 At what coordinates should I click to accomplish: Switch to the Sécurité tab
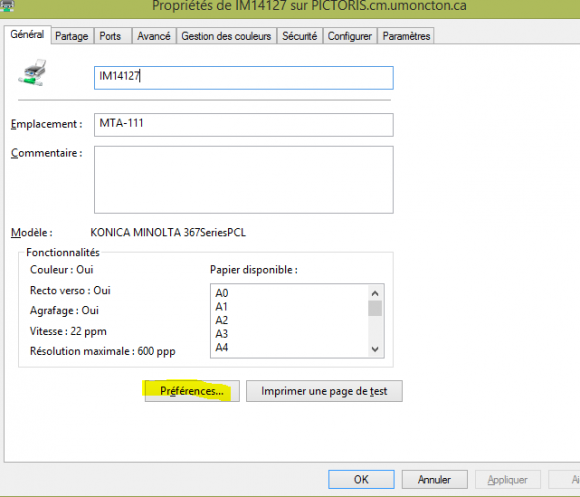click(300, 36)
